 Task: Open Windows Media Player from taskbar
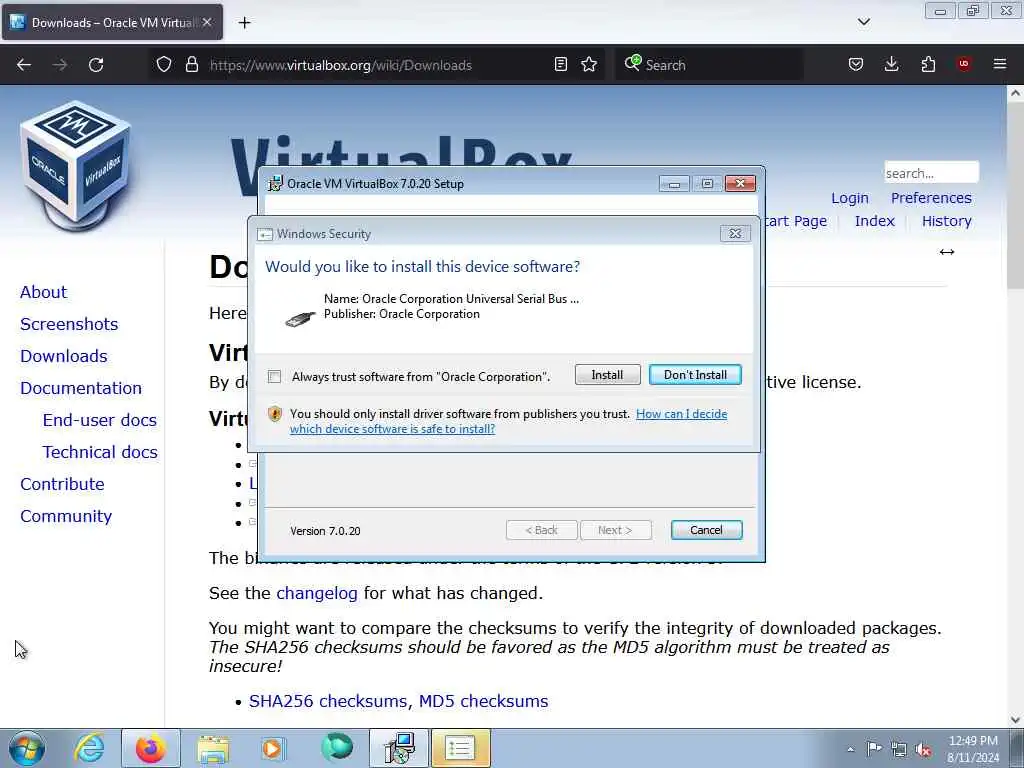coord(272,748)
